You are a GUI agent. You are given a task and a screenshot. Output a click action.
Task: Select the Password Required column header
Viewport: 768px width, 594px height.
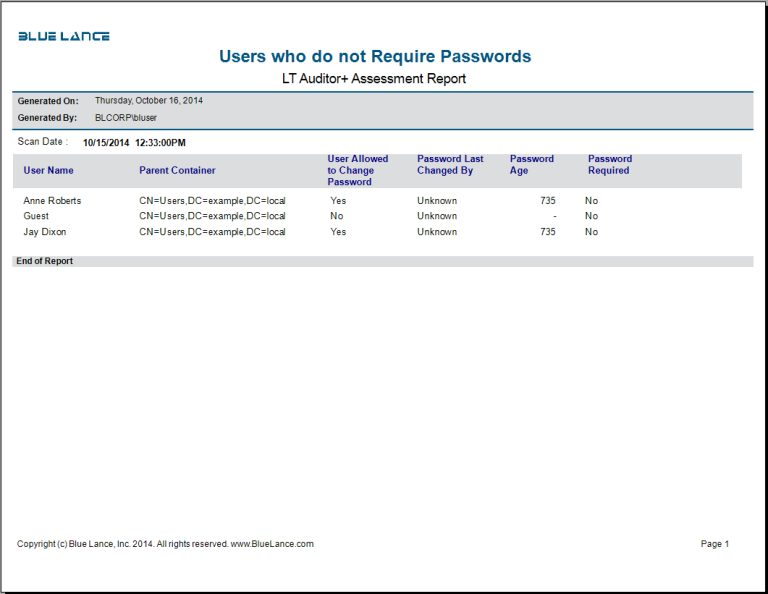click(609, 165)
